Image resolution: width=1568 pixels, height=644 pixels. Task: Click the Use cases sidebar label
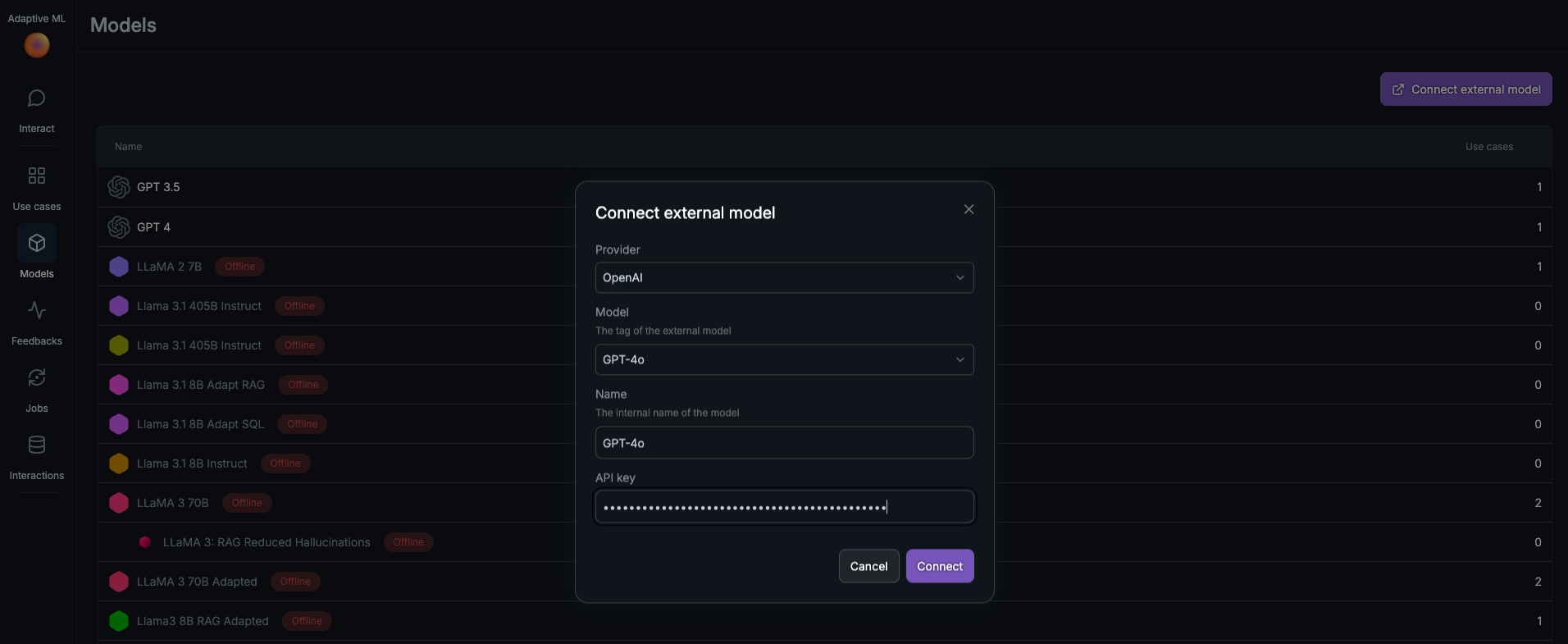point(37,207)
